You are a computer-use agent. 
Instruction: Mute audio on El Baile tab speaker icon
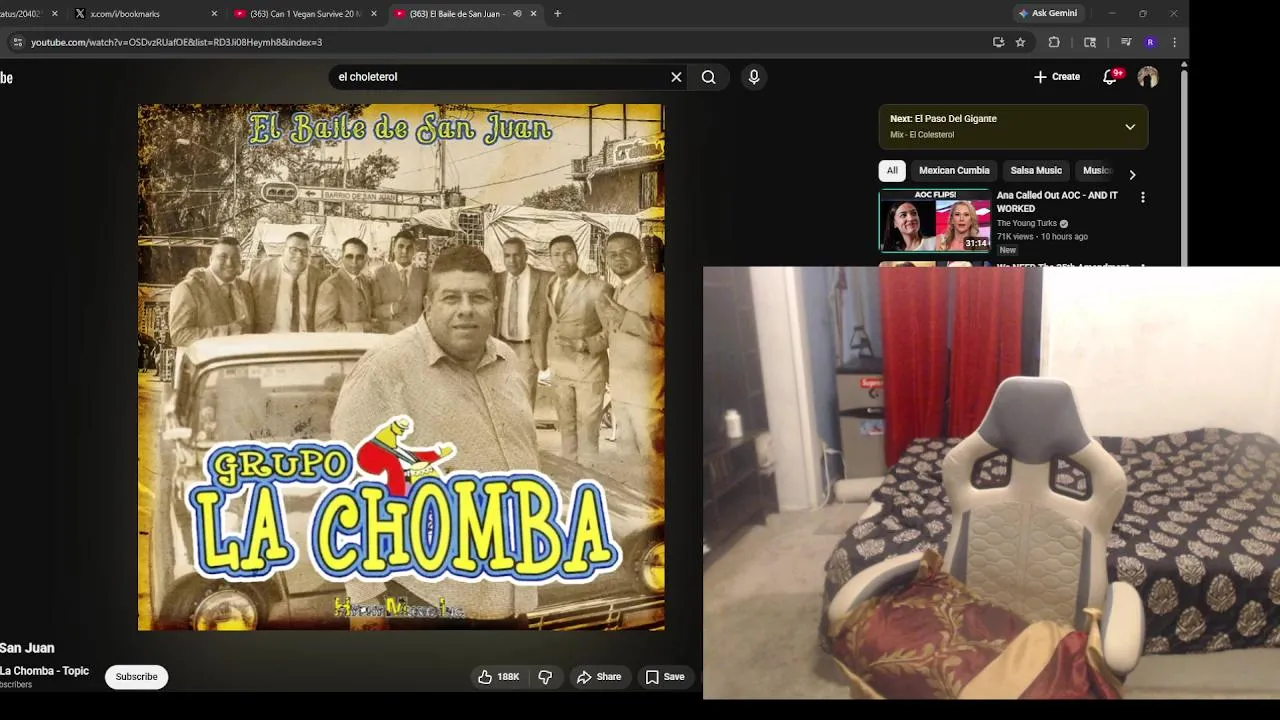pyautogui.click(x=517, y=14)
